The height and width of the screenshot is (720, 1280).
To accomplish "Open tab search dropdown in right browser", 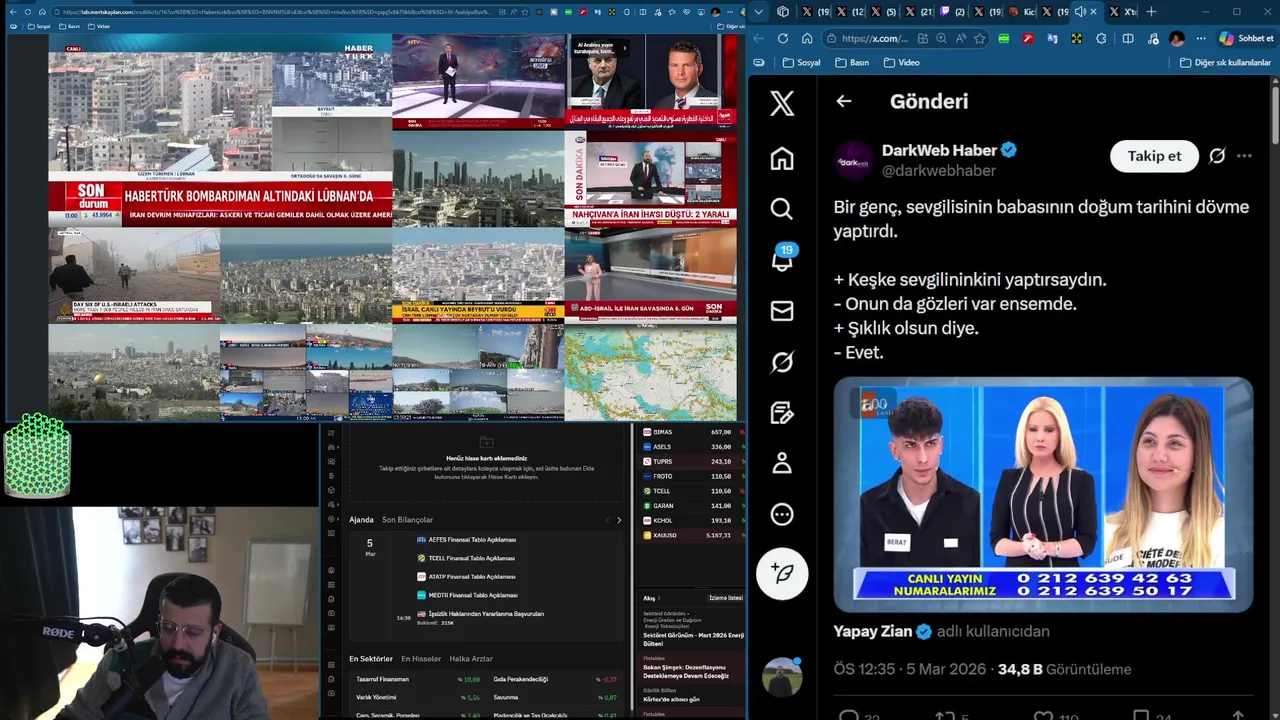I will tap(758, 12).
